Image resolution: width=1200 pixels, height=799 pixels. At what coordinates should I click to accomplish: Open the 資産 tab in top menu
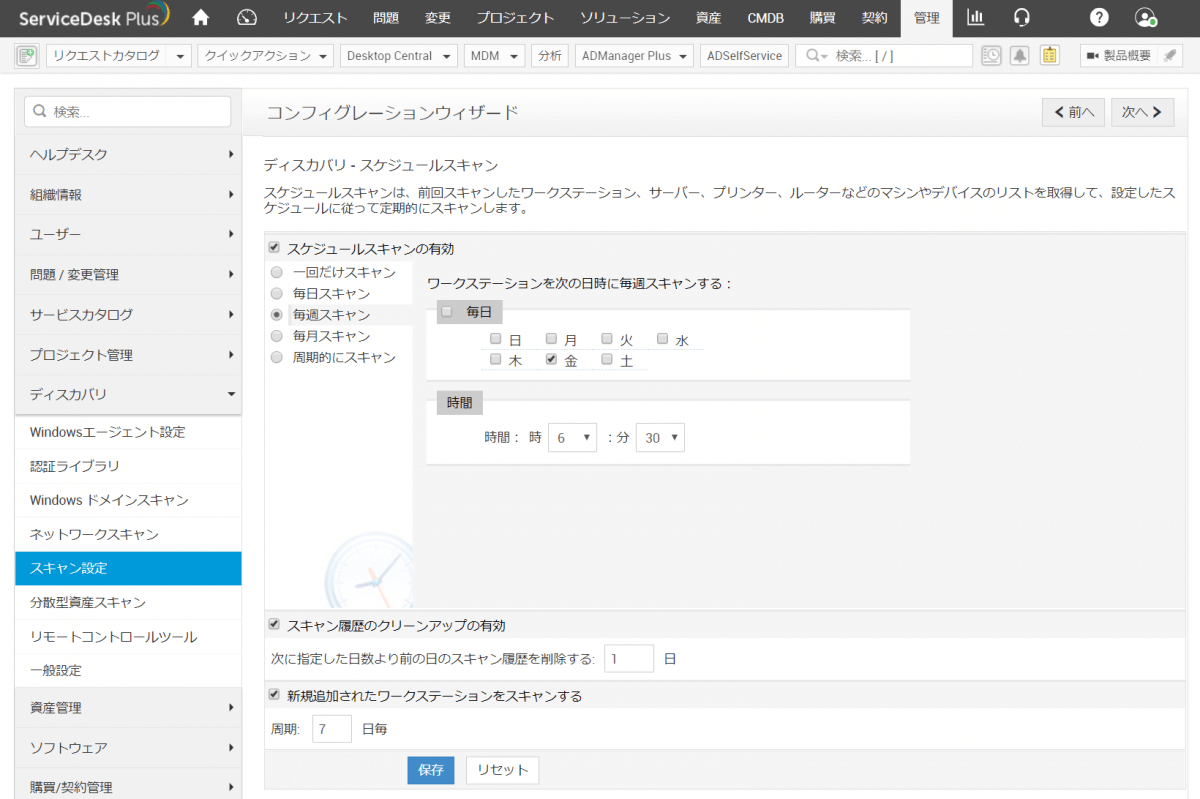pyautogui.click(x=709, y=17)
